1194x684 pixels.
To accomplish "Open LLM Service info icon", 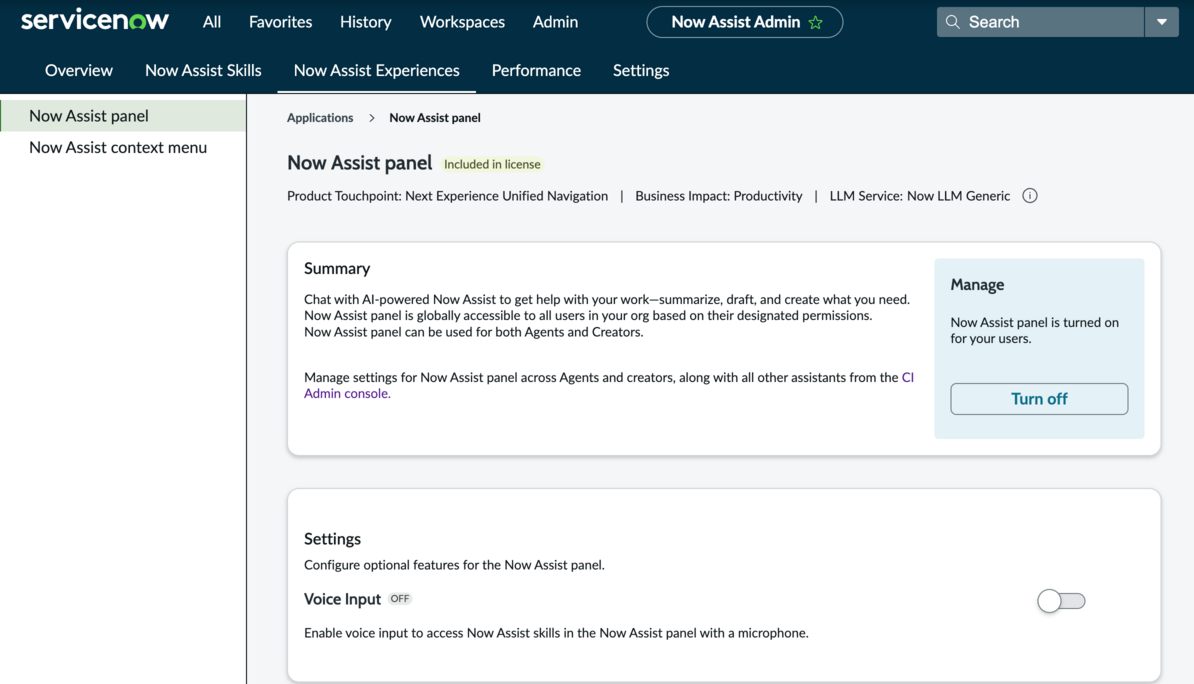I will point(1030,196).
